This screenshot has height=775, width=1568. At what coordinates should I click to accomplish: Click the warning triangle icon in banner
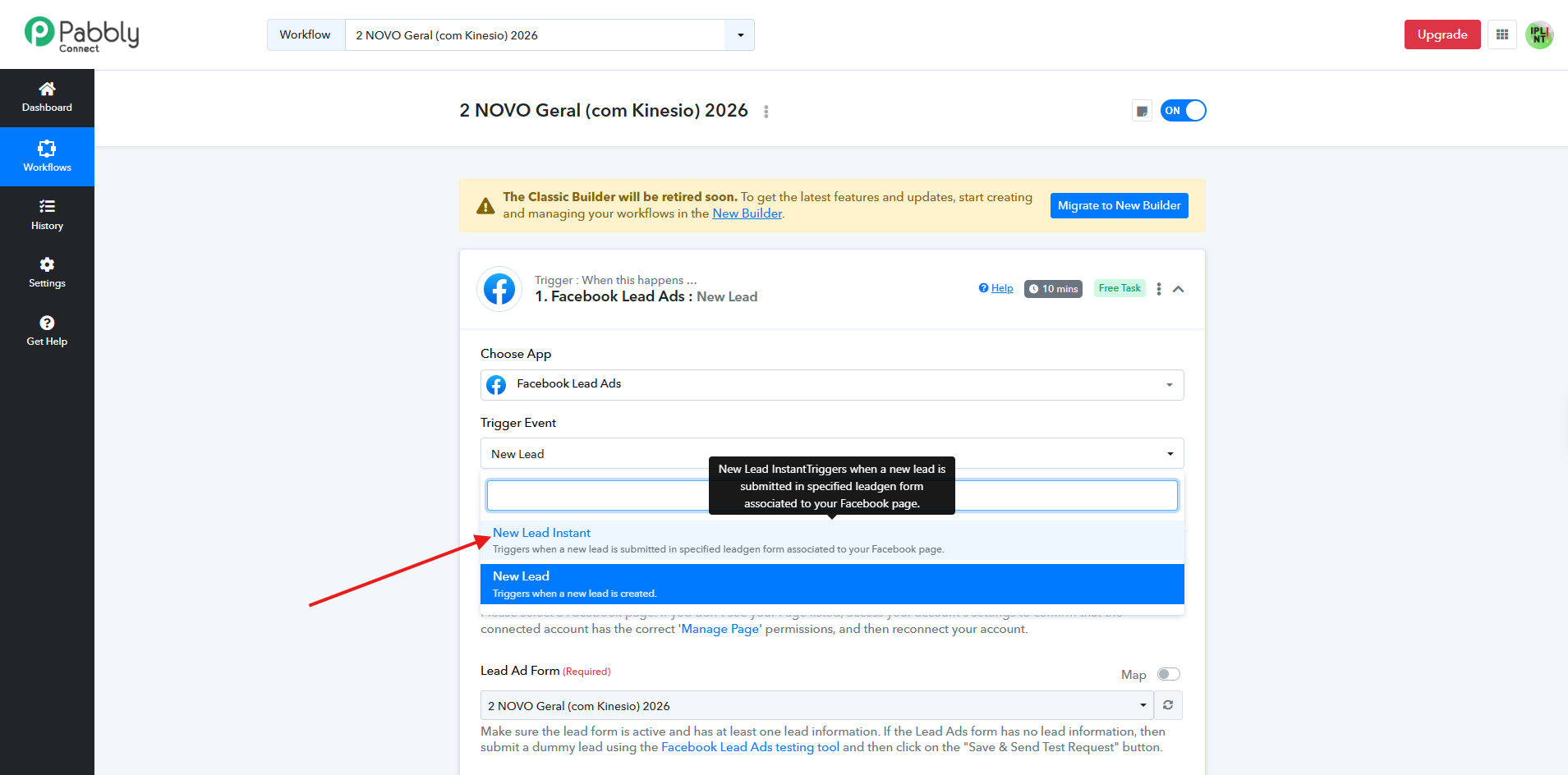click(x=486, y=205)
